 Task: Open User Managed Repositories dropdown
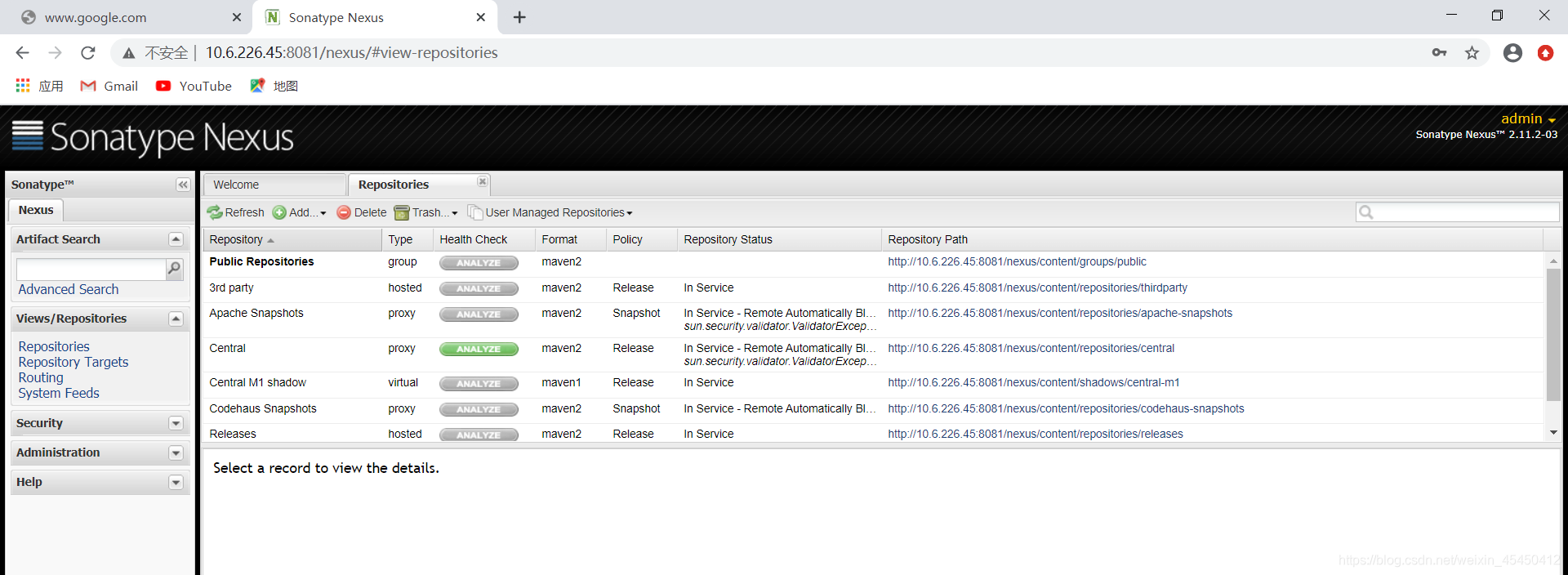click(x=550, y=212)
